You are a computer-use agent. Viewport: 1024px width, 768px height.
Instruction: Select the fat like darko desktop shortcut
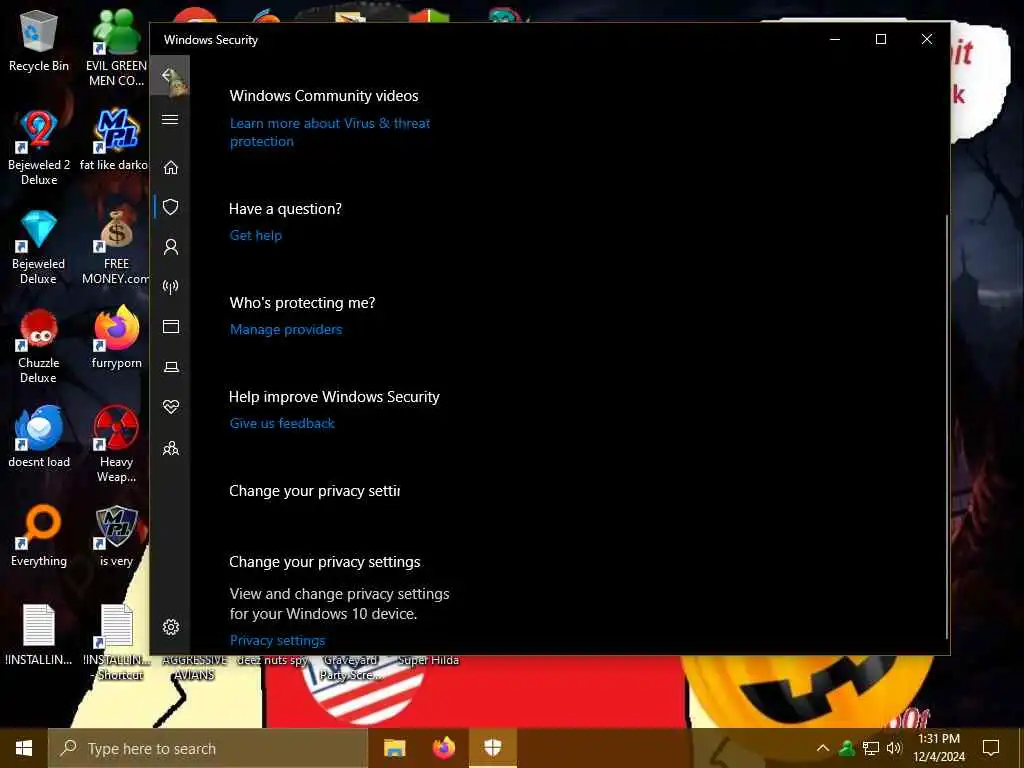[115, 141]
